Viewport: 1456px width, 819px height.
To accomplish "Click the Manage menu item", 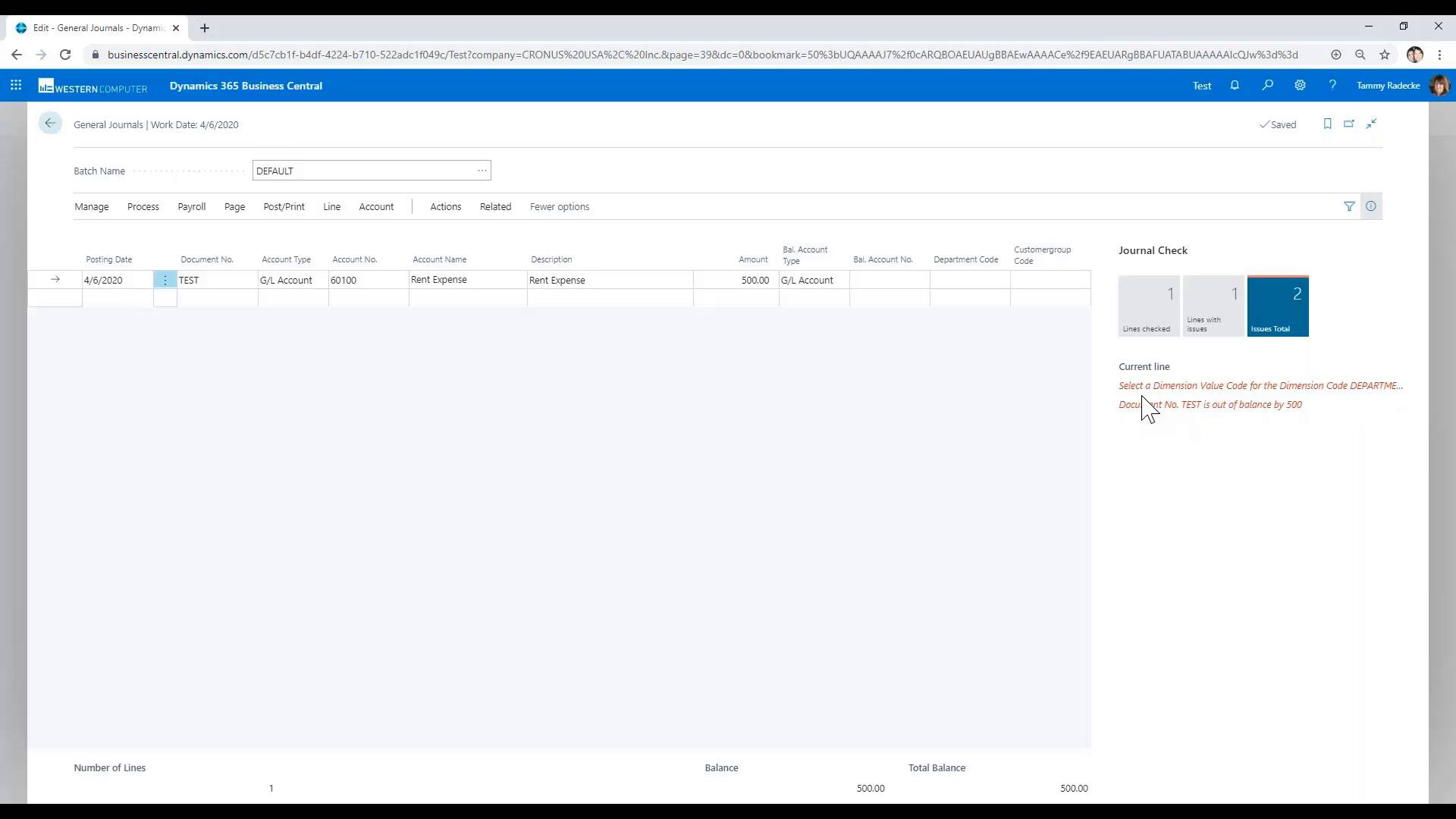I will [x=91, y=206].
